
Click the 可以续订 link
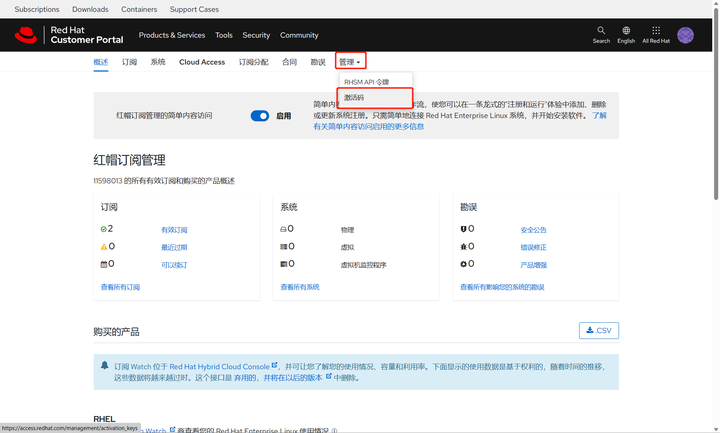[174, 264]
